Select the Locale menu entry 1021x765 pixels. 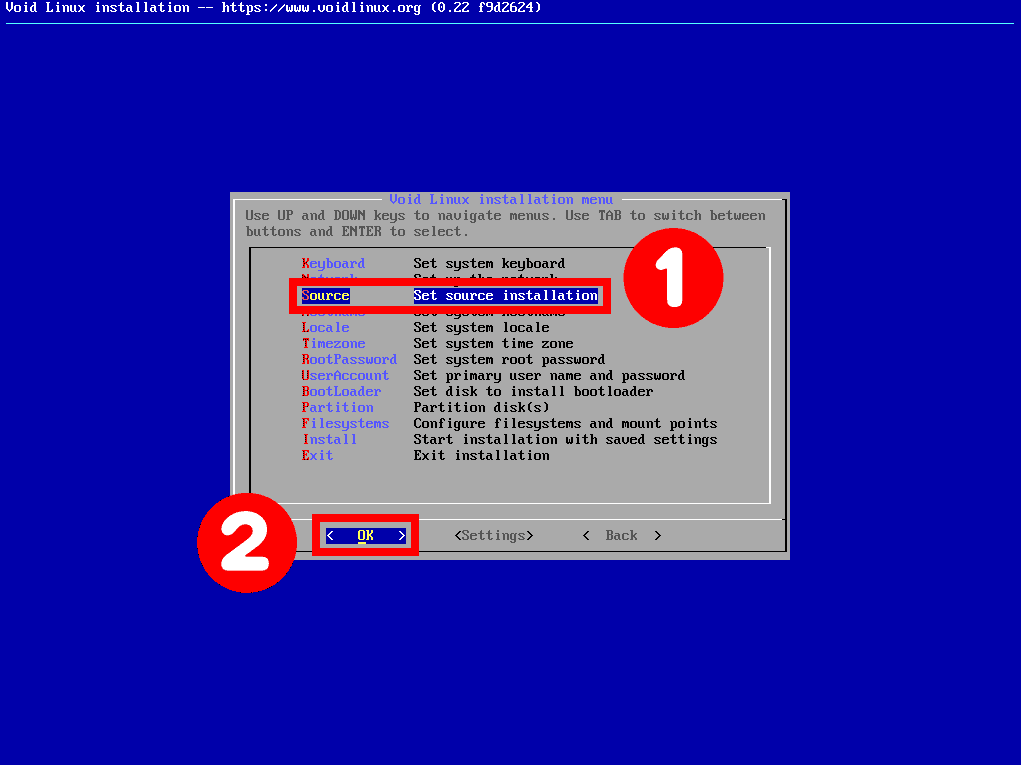tap(425, 327)
